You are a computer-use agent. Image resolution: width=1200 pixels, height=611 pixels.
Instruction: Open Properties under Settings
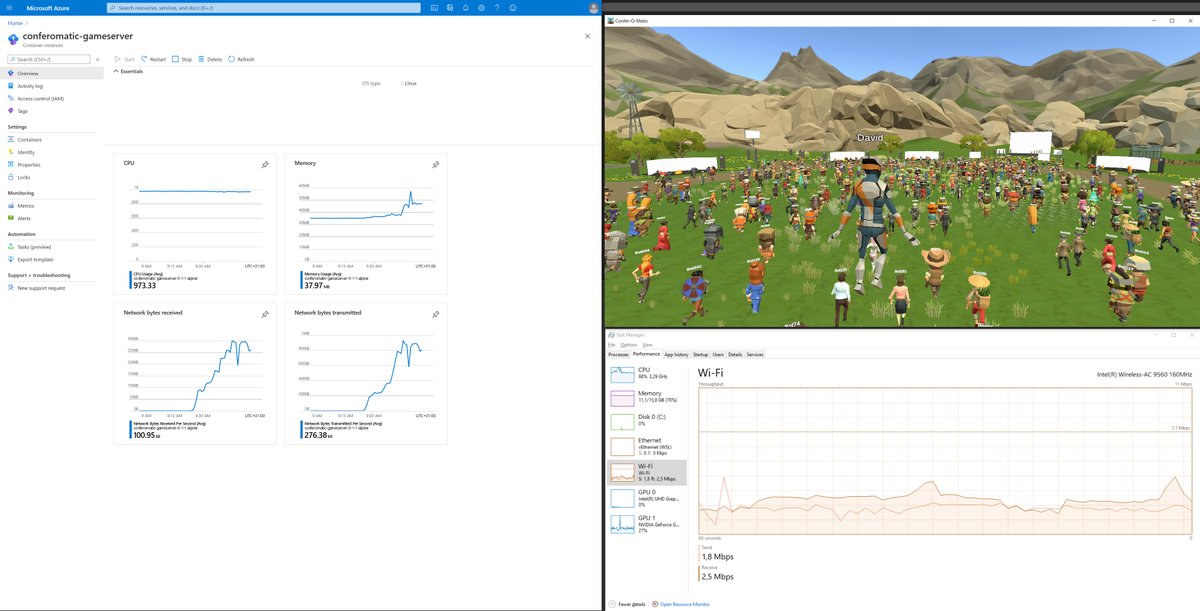coord(52,164)
